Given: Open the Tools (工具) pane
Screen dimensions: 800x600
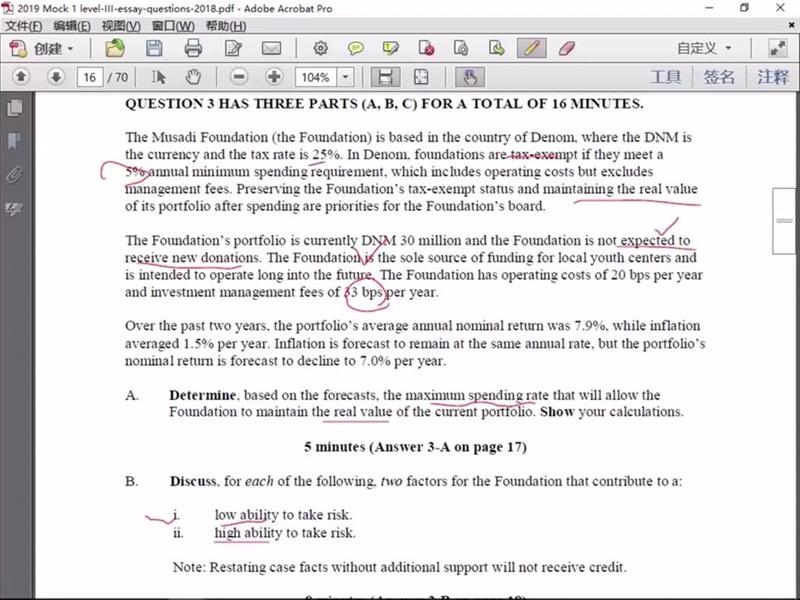Looking at the screenshot, I should pyautogui.click(x=666, y=77).
